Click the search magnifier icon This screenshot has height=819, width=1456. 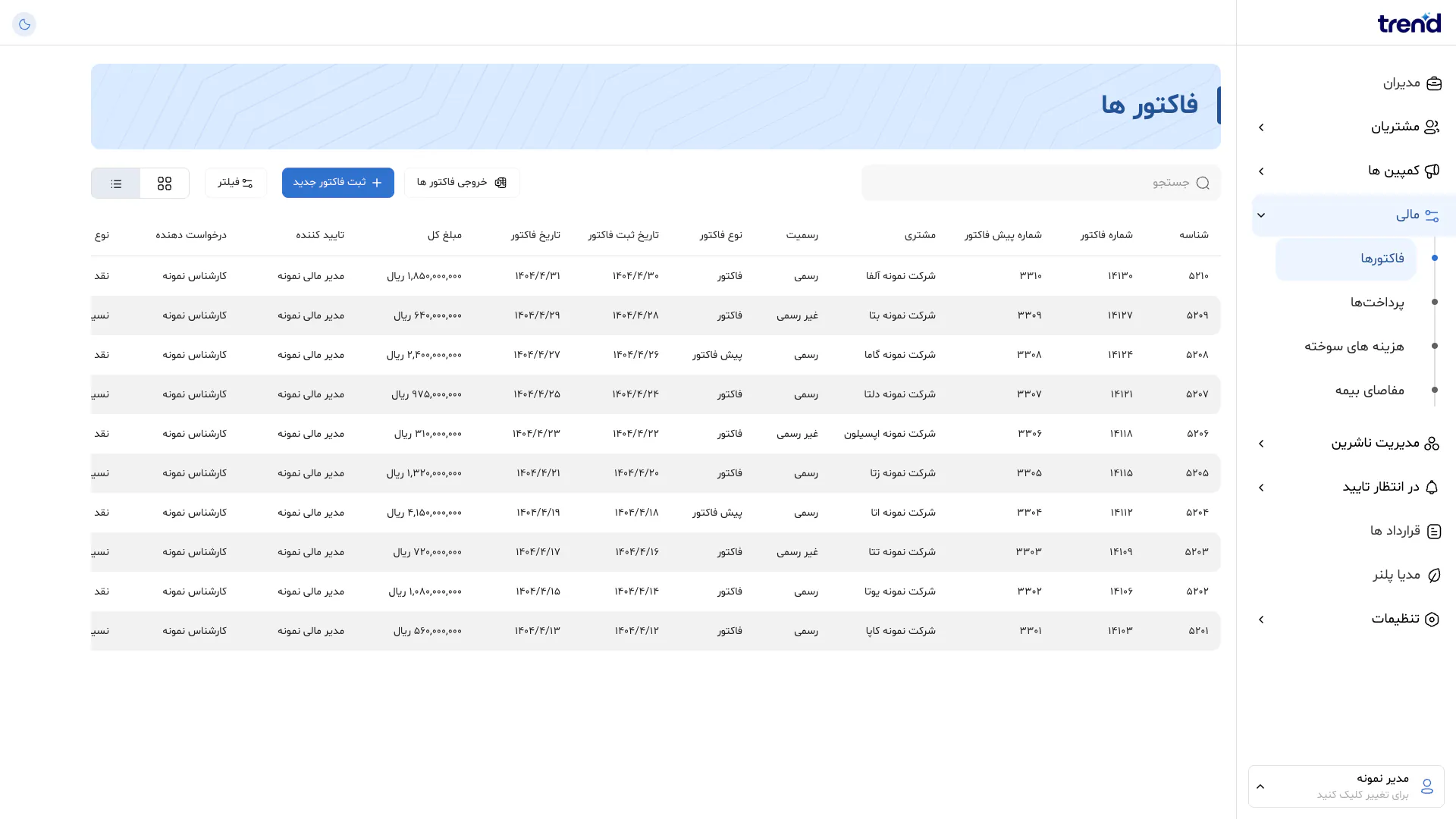(x=1203, y=183)
